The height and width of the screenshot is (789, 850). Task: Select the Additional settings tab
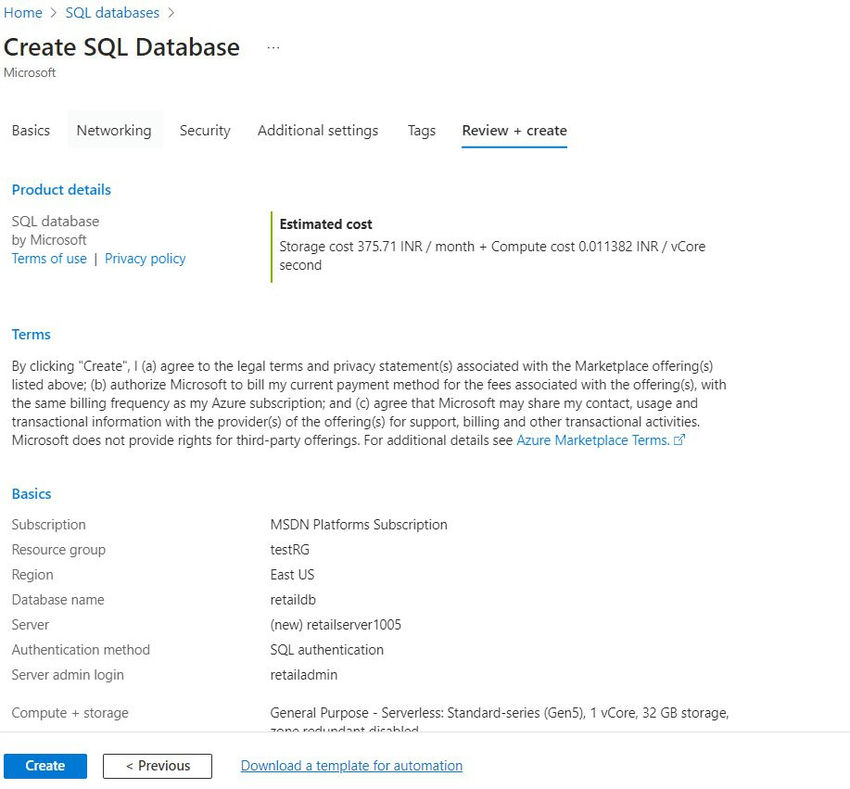coord(318,131)
